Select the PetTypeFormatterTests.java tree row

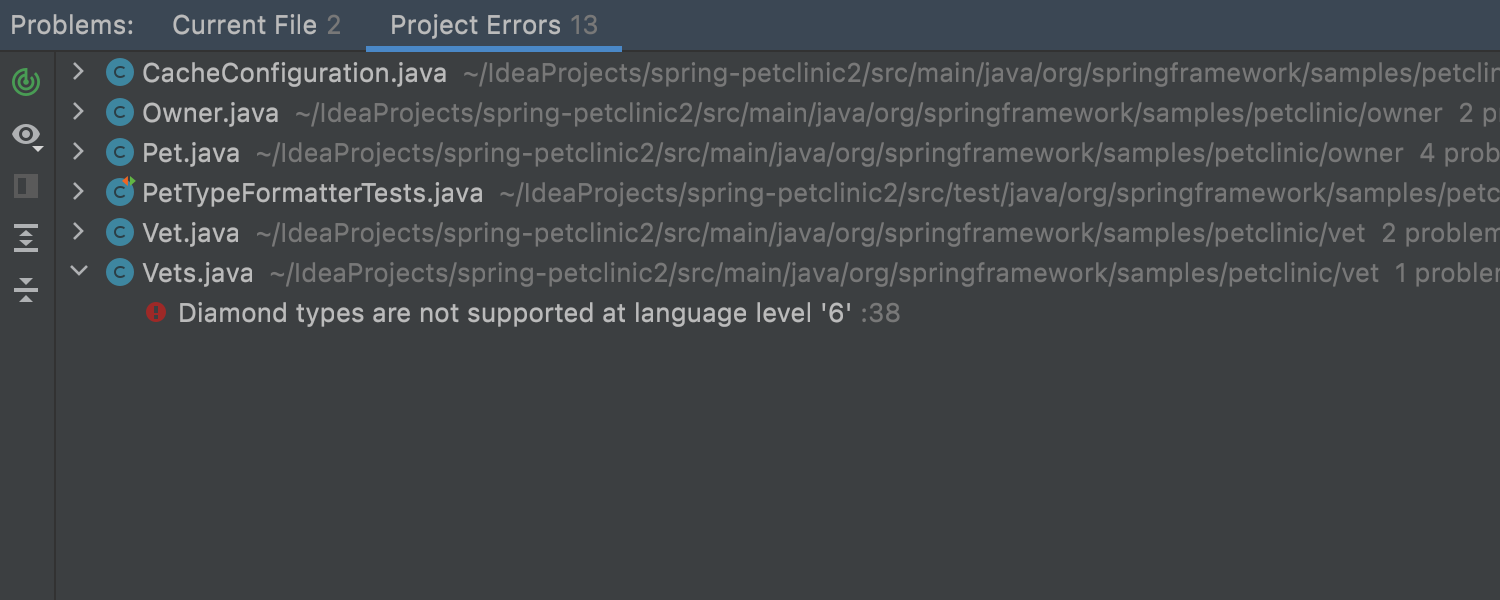pyautogui.click(x=313, y=192)
